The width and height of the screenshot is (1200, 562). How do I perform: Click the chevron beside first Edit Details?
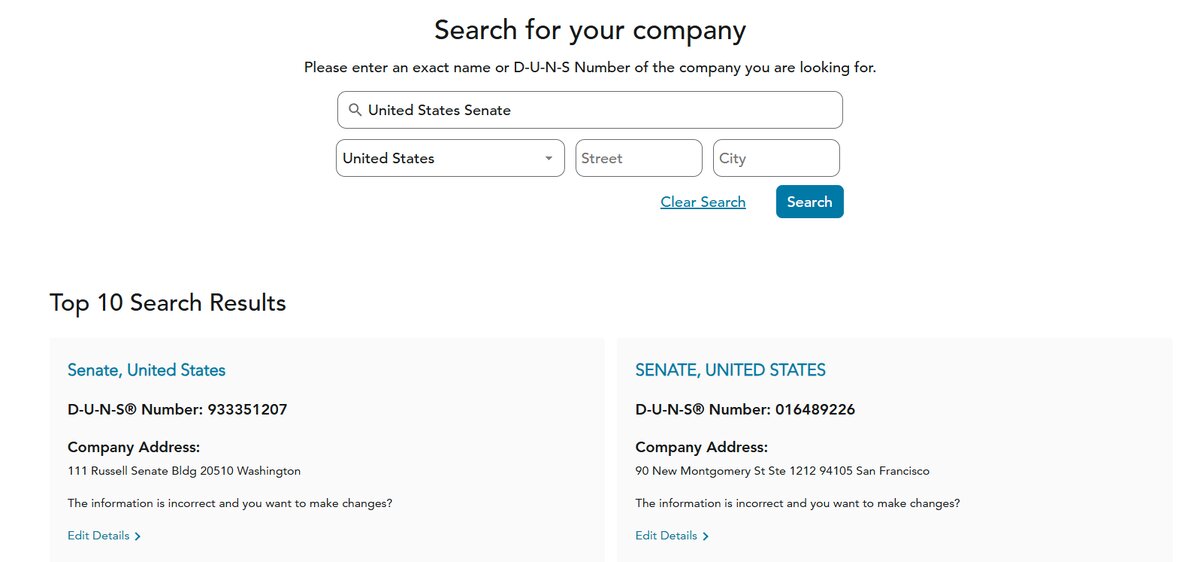click(x=137, y=537)
